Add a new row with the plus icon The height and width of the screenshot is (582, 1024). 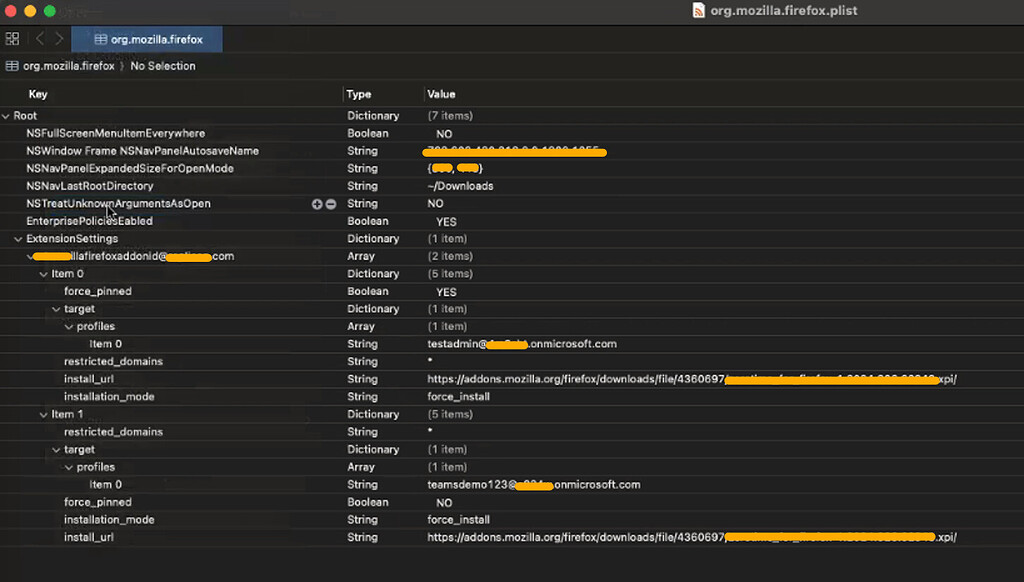316,203
